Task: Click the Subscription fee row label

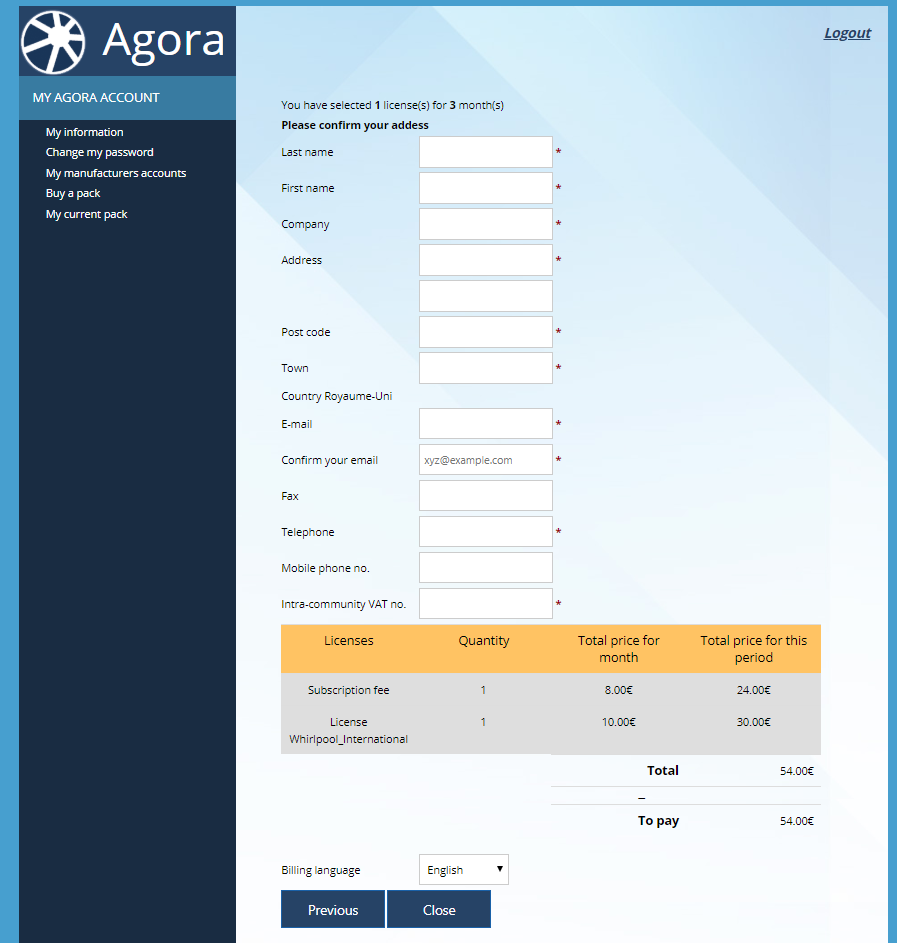Action: click(x=349, y=690)
